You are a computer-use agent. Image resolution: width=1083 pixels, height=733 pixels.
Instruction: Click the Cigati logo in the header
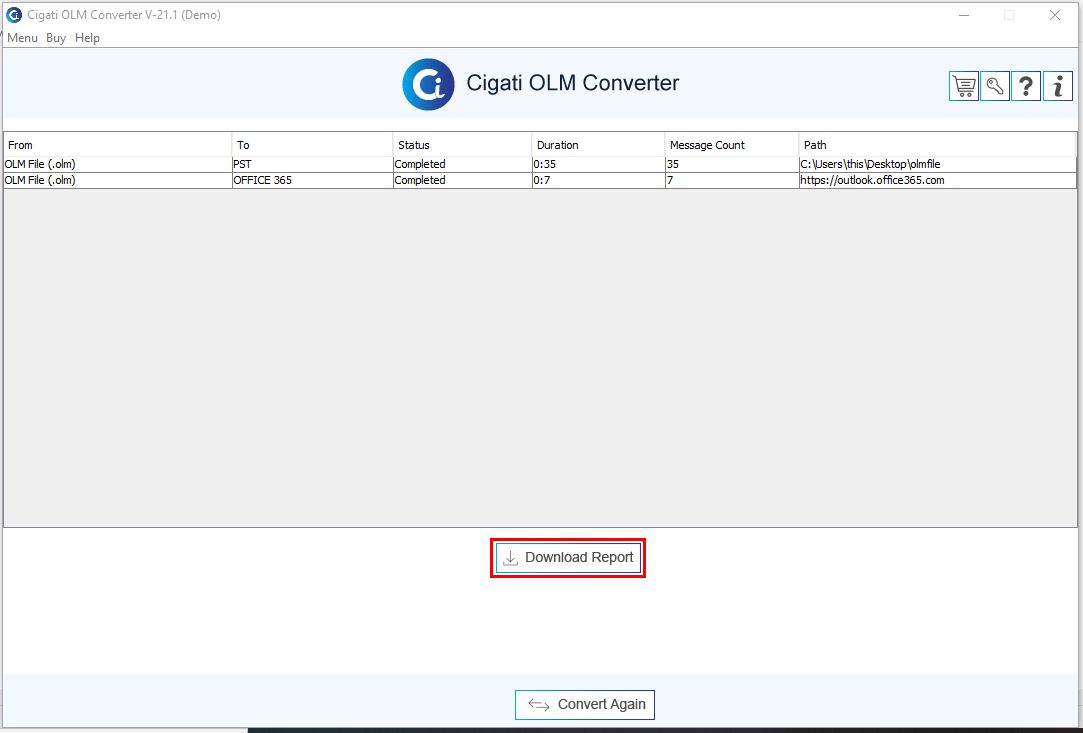(428, 84)
